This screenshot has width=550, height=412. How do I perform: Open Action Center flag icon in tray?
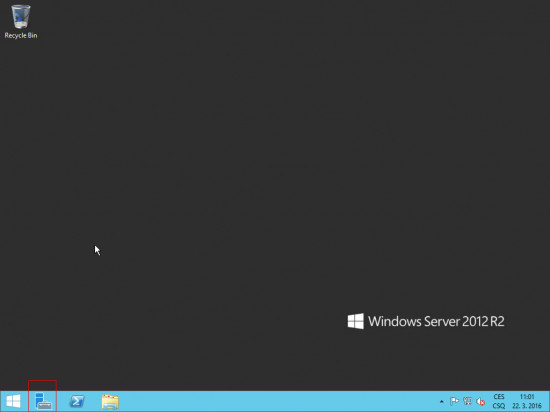pyautogui.click(x=454, y=401)
